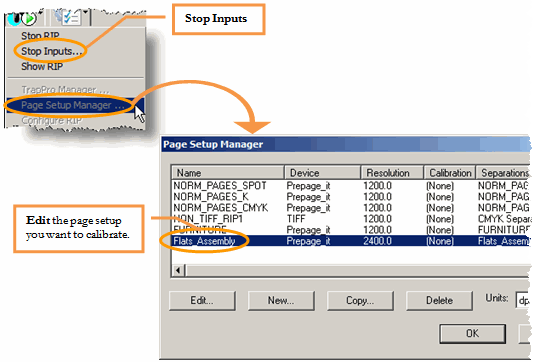Select the NON_TIFF_RIP1 page setup row
The height and width of the screenshot is (363, 533).
coord(350,219)
